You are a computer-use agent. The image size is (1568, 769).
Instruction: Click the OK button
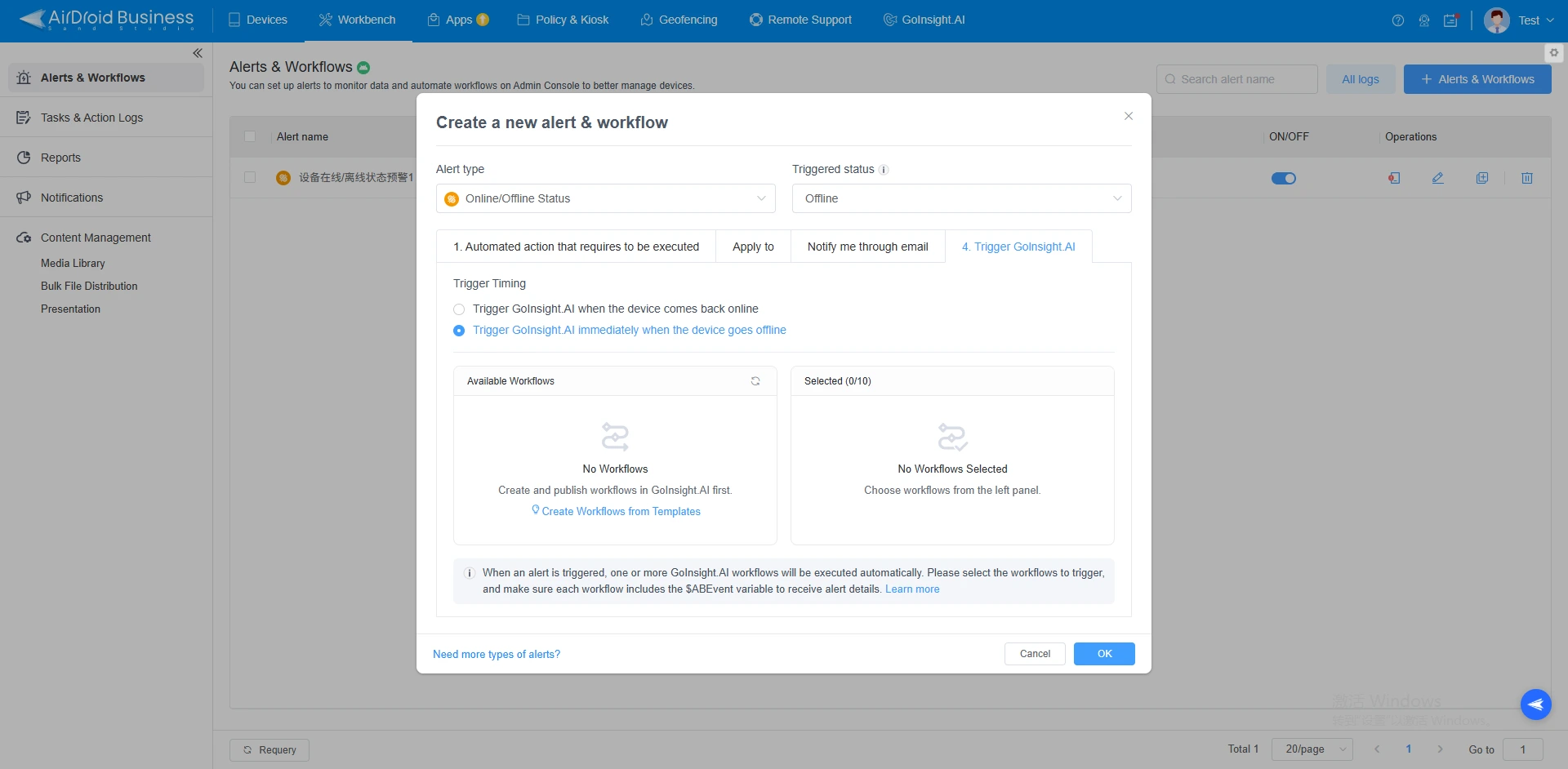point(1104,654)
